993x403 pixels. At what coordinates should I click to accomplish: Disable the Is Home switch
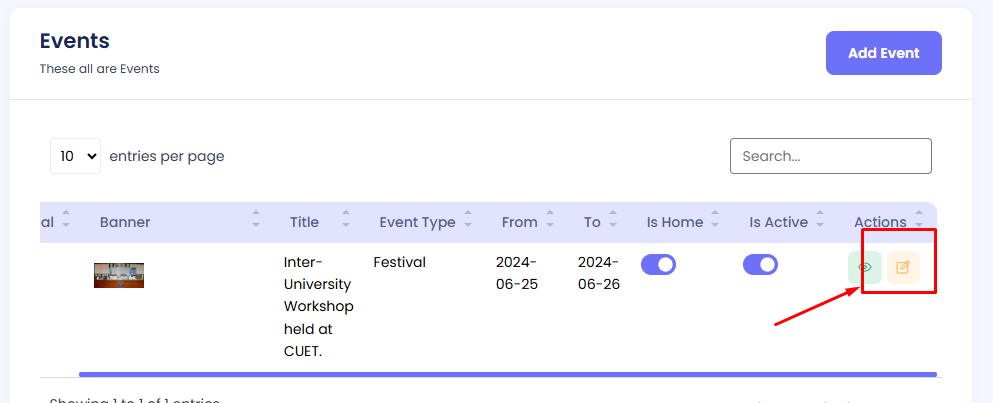coord(658,264)
